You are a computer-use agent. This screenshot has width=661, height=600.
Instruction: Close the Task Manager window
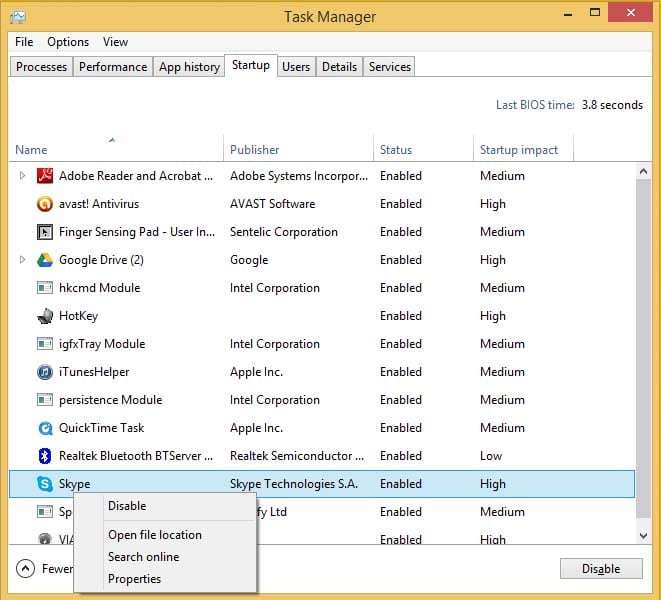pos(630,13)
